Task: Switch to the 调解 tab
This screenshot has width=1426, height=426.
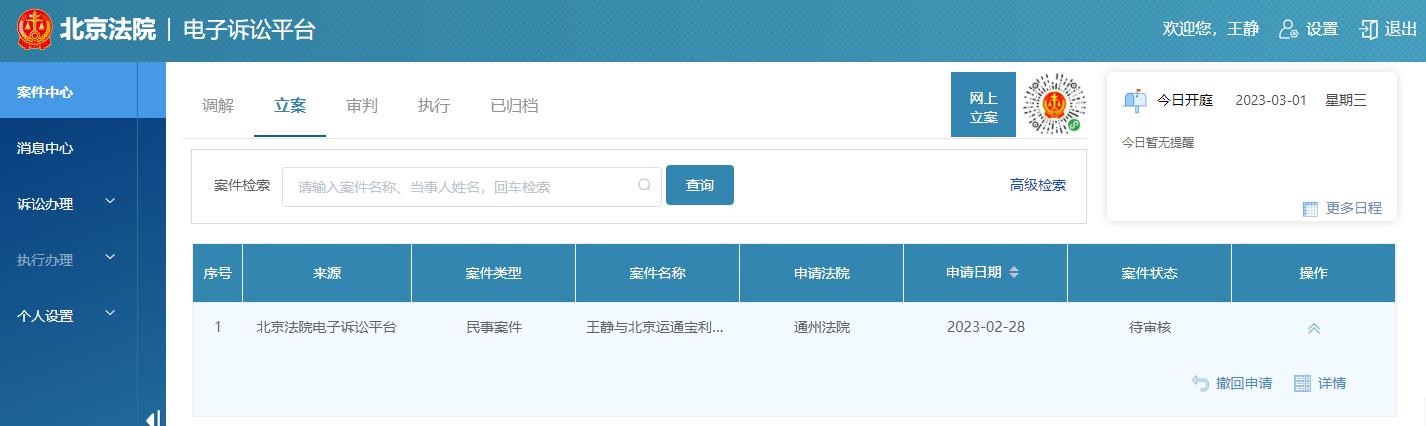Action: [218, 105]
